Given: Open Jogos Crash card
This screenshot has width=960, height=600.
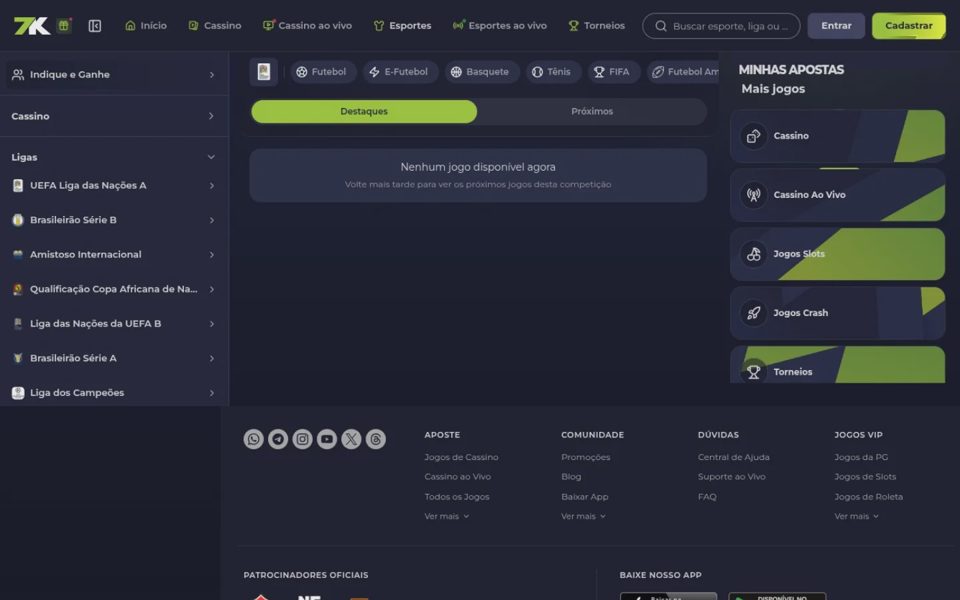Looking at the screenshot, I should (x=838, y=313).
